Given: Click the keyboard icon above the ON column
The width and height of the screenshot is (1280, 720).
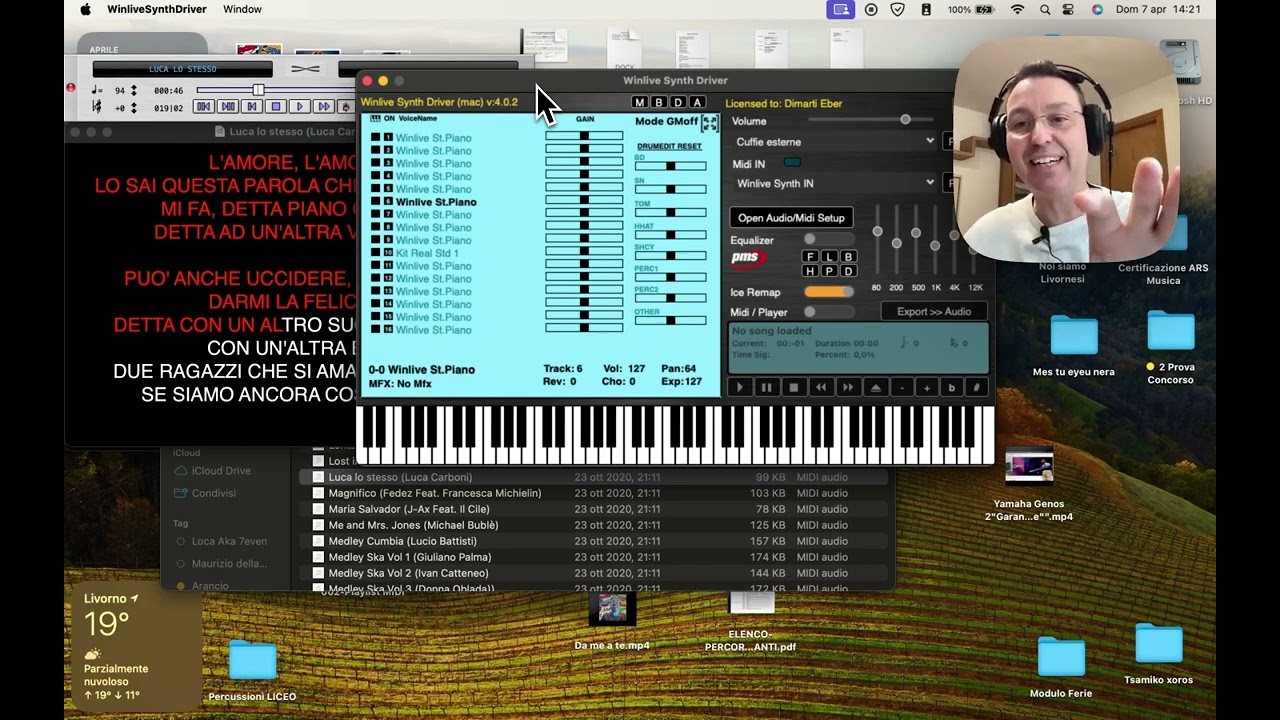Looking at the screenshot, I should click(x=375, y=118).
